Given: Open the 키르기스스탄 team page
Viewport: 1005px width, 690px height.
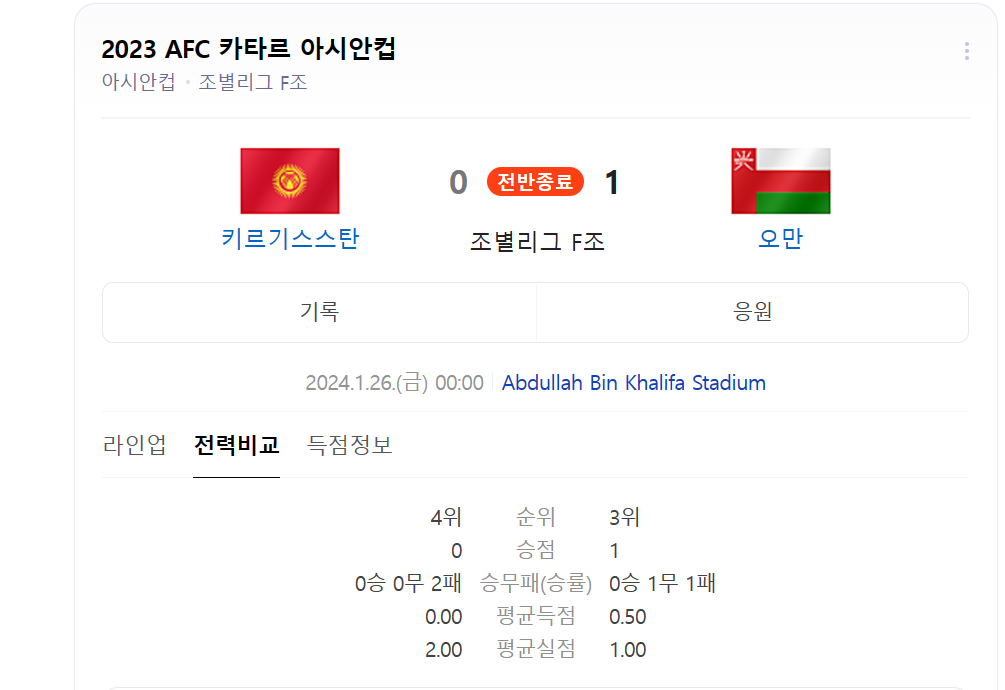Looking at the screenshot, I should coord(290,238).
